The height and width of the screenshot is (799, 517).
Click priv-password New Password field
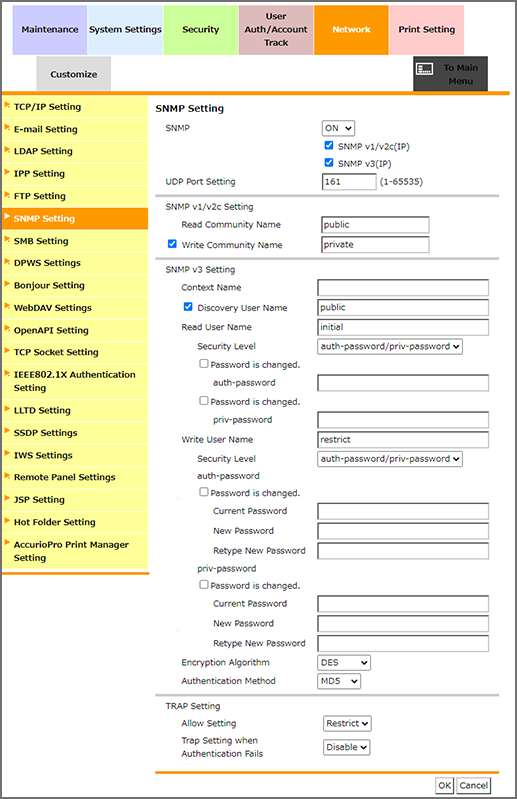tap(403, 624)
